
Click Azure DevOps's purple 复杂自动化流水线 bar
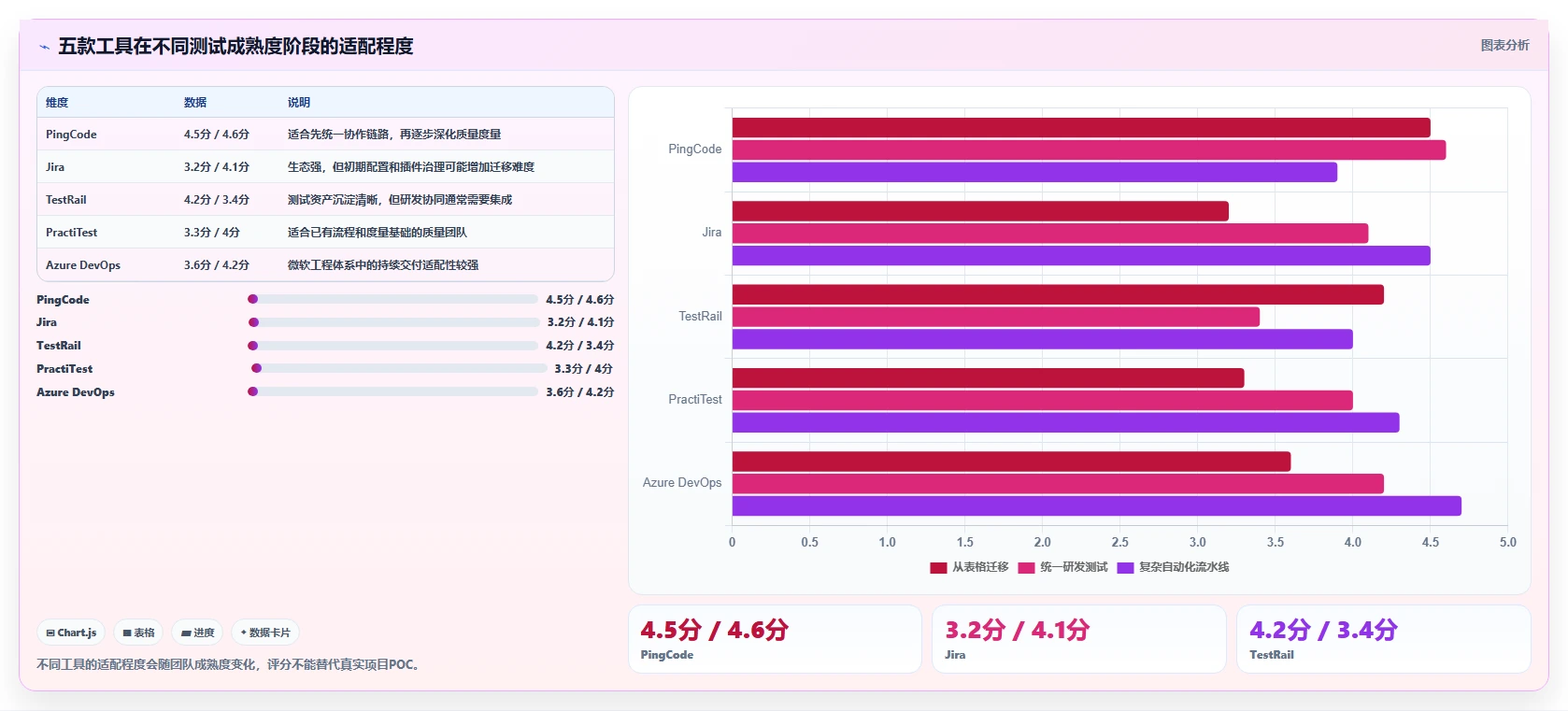[1097, 506]
